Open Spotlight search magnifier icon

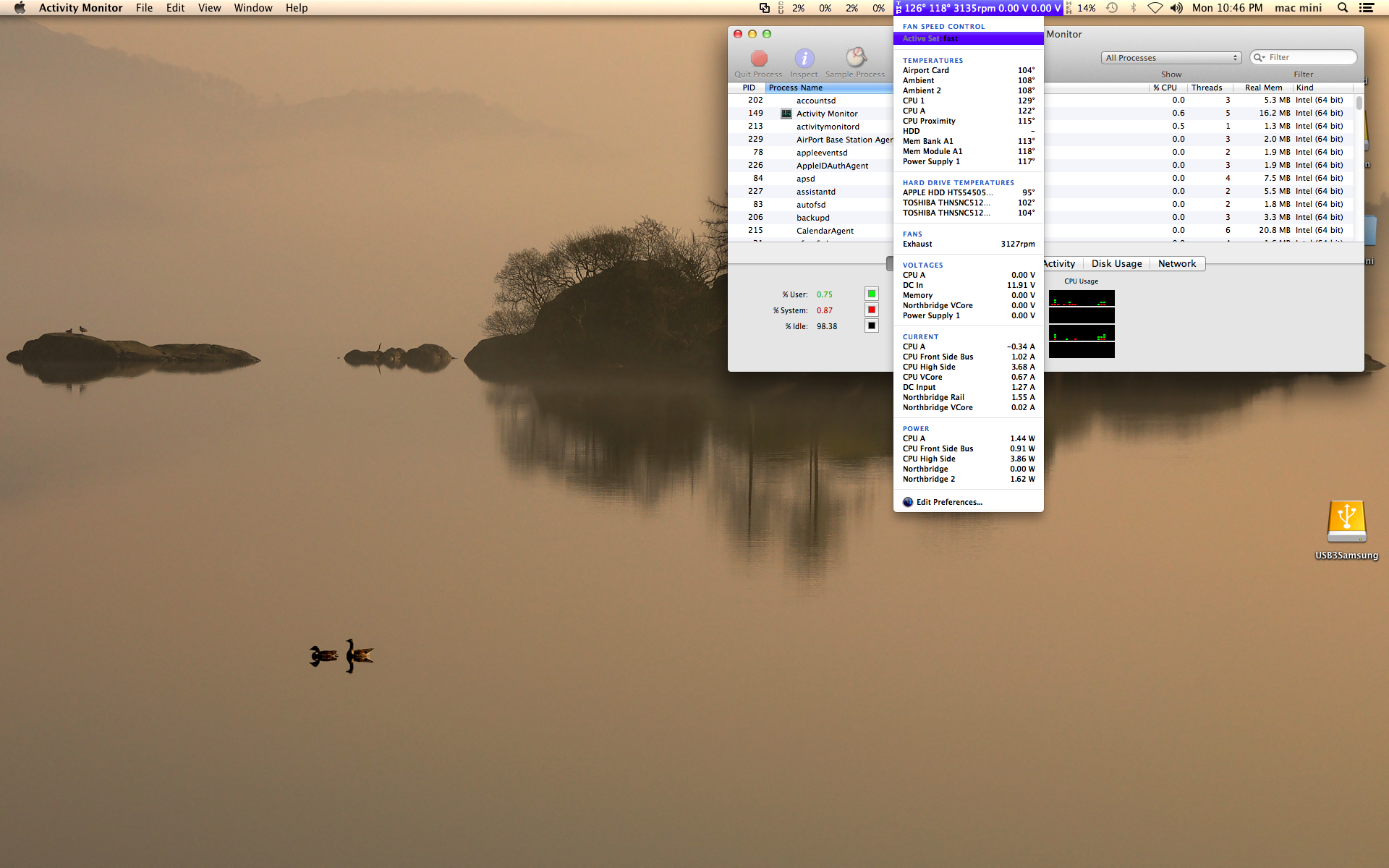(x=1343, y=8)
